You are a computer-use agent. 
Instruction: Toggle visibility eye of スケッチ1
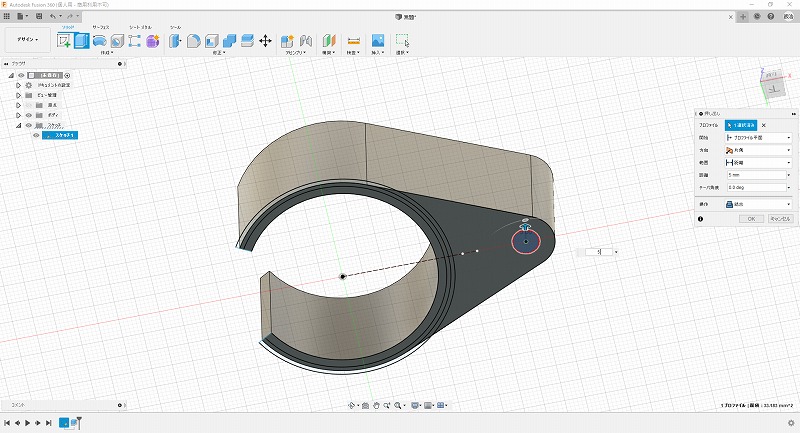pos(37,135)
